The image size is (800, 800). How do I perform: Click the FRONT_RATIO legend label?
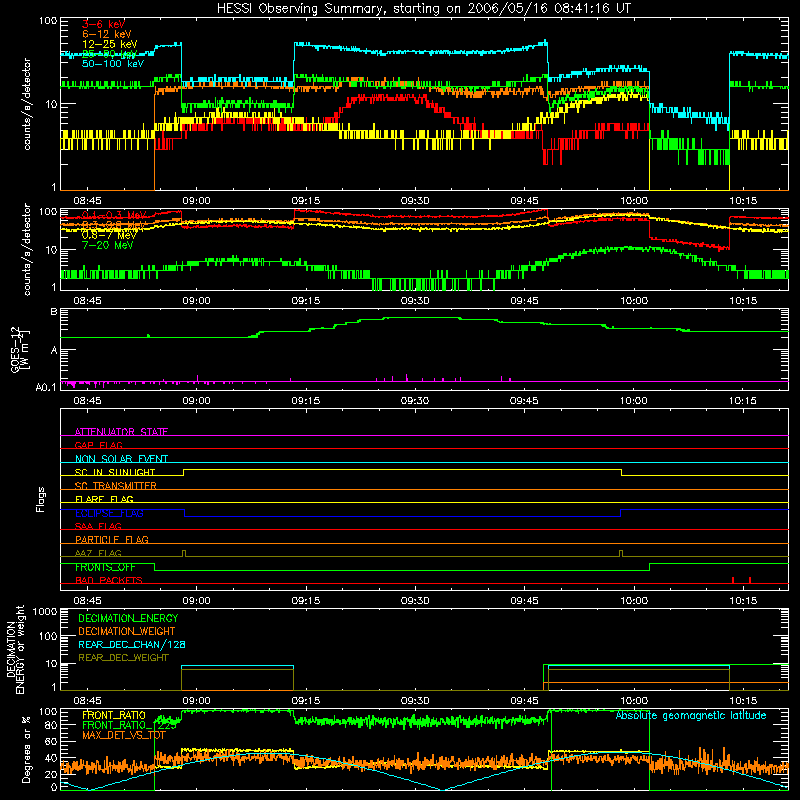pyautogui.click(x=114, y=715)
